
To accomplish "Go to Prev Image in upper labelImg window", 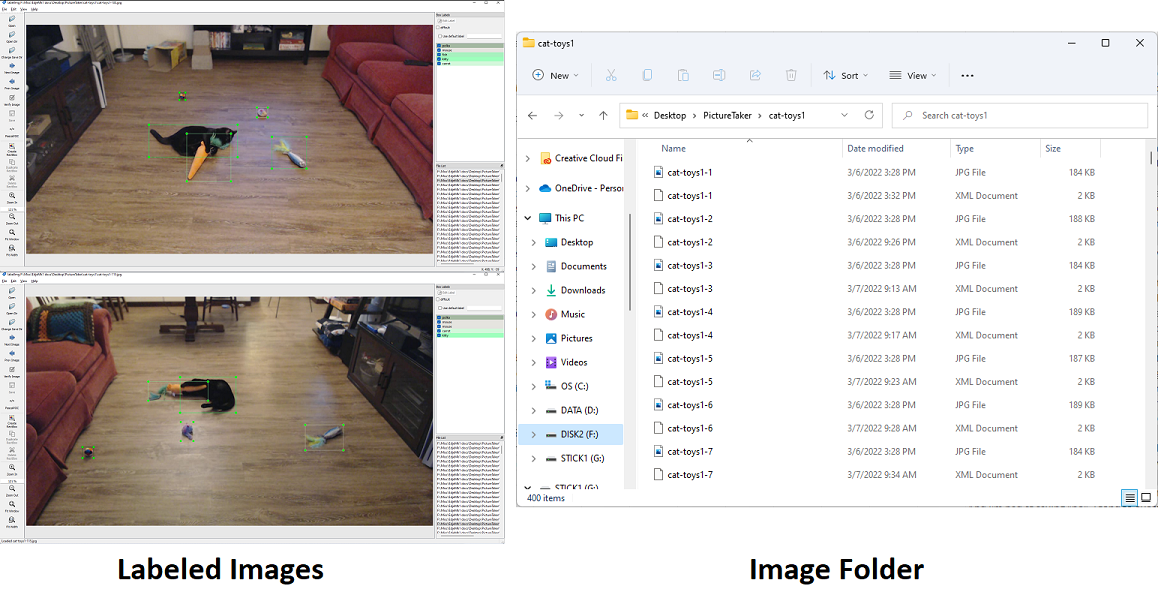I will tap(12, 83).
